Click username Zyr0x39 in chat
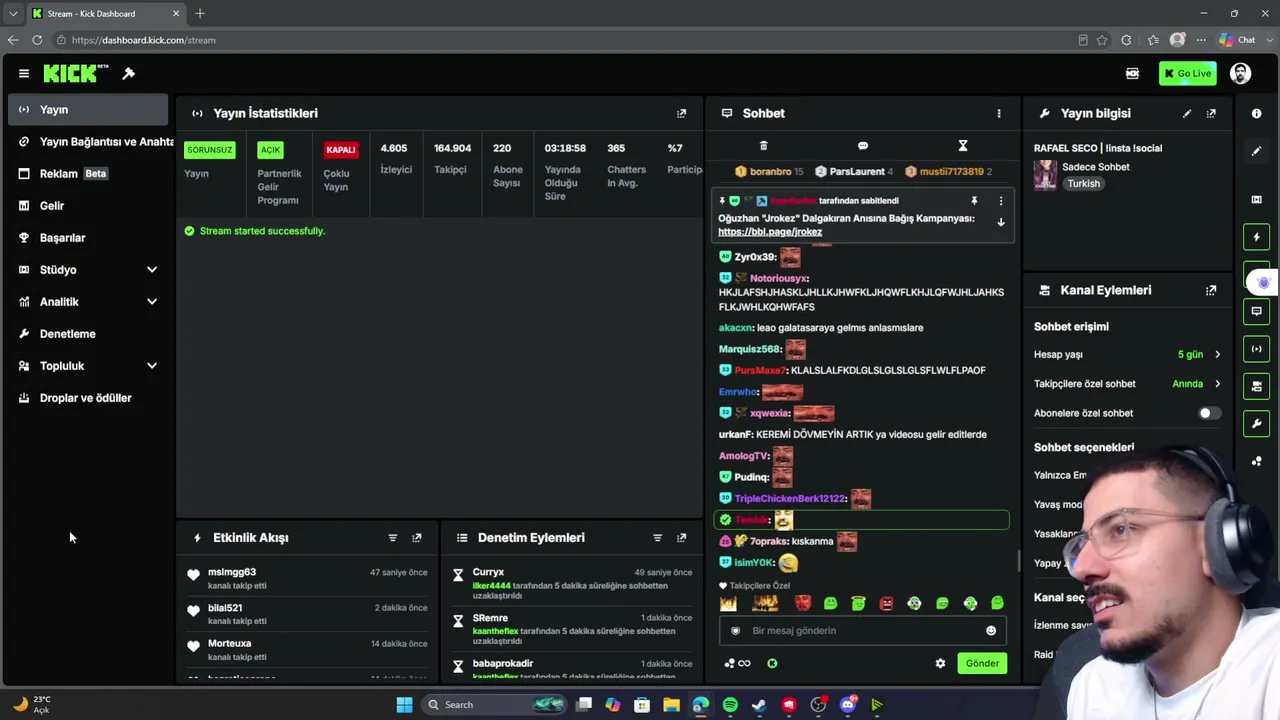The width and height of the screenshot is (1280, 720). click(x=755, y=257)
